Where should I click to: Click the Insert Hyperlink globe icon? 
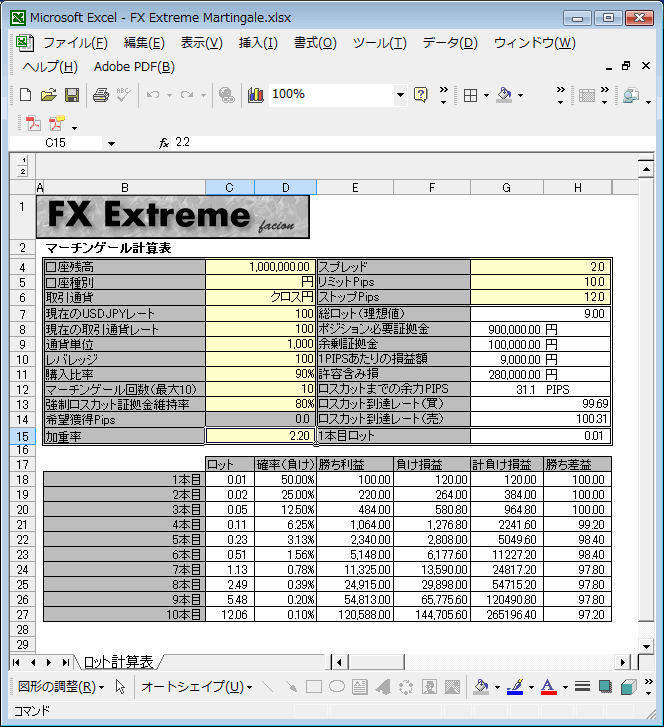[x=226, y=95]
